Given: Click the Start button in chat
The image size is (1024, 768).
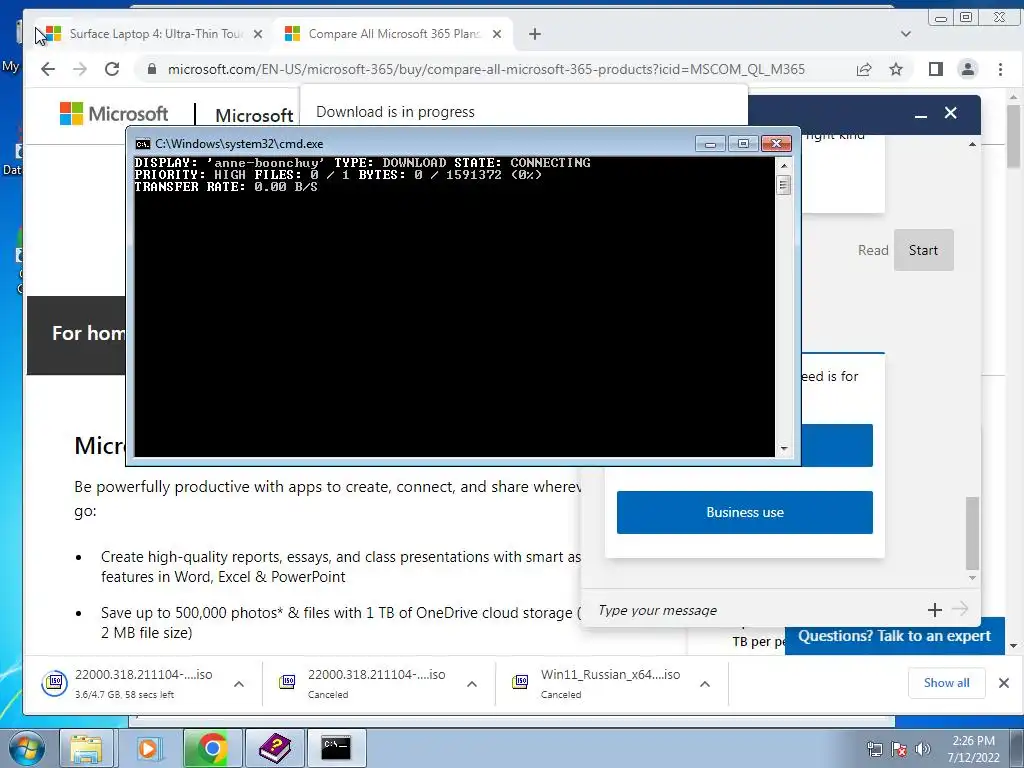Looking at the screenshot, I should [923, 250].
